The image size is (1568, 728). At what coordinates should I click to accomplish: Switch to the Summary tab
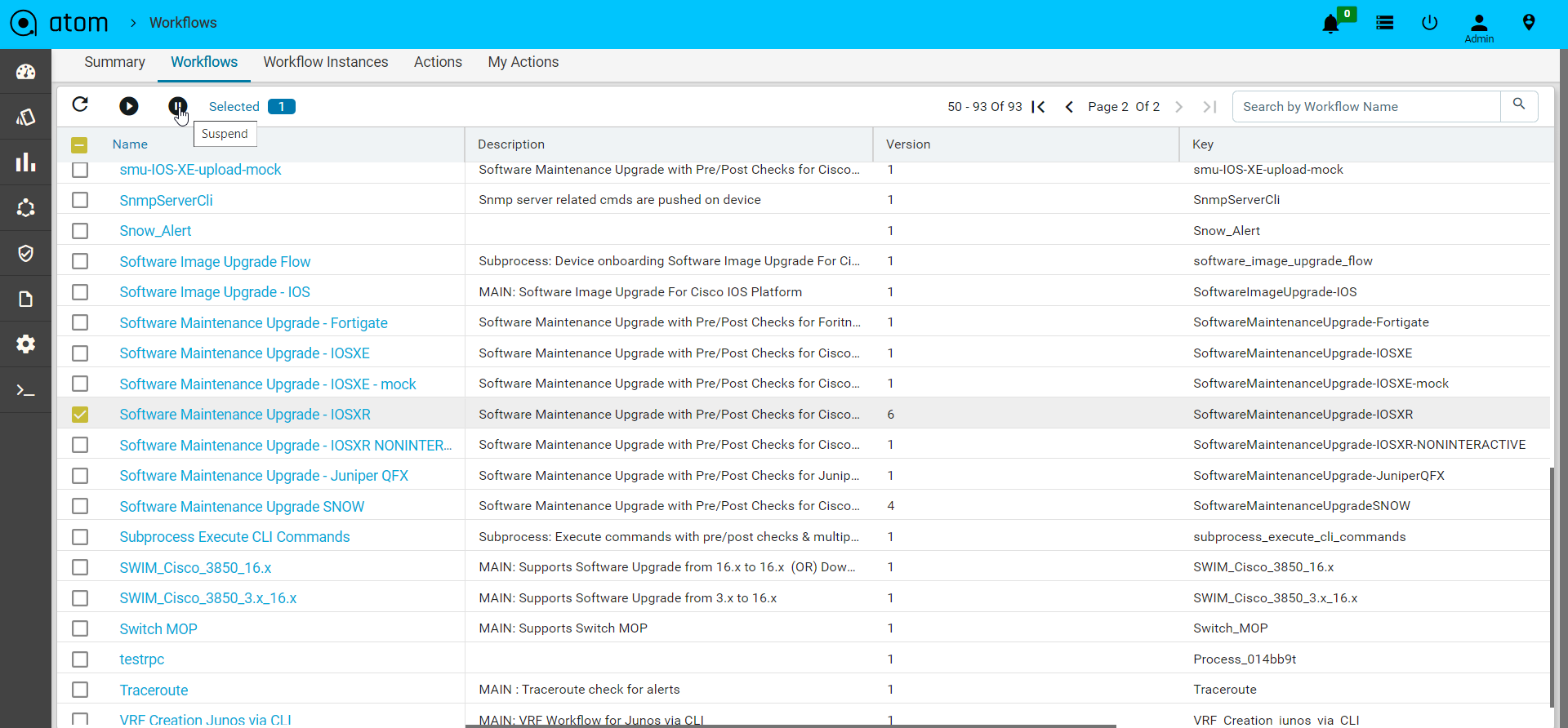(x=114, y=62)
